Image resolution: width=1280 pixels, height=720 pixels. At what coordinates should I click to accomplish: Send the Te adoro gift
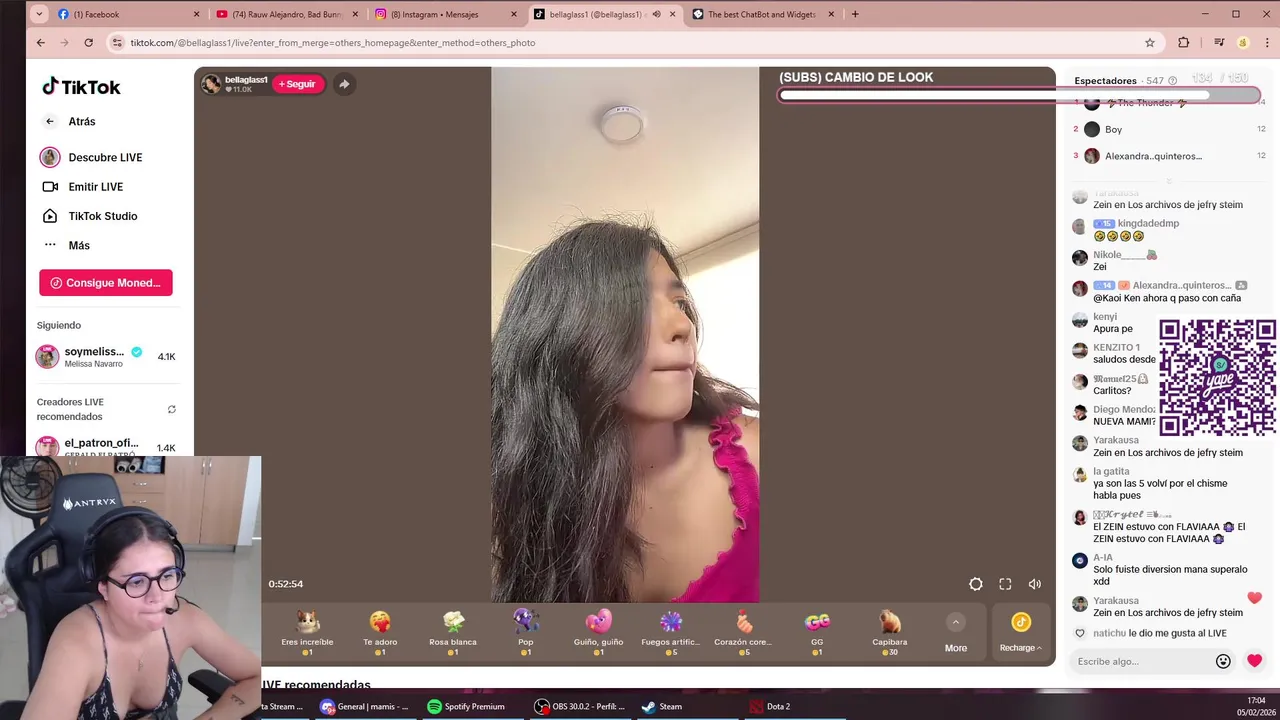pos(380,632)
